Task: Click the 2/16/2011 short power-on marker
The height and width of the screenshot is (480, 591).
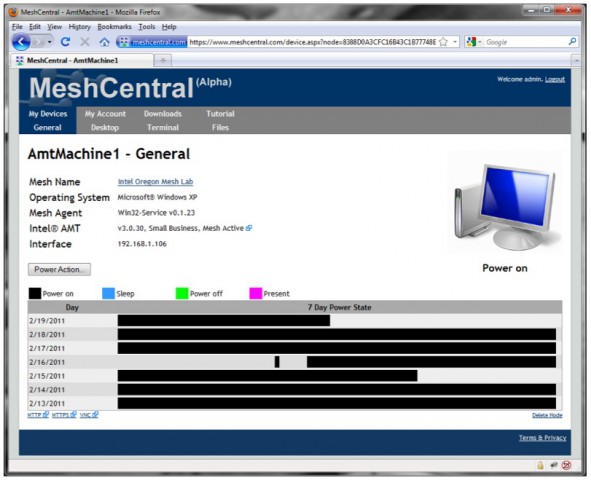Action: [x=277, y=362]
